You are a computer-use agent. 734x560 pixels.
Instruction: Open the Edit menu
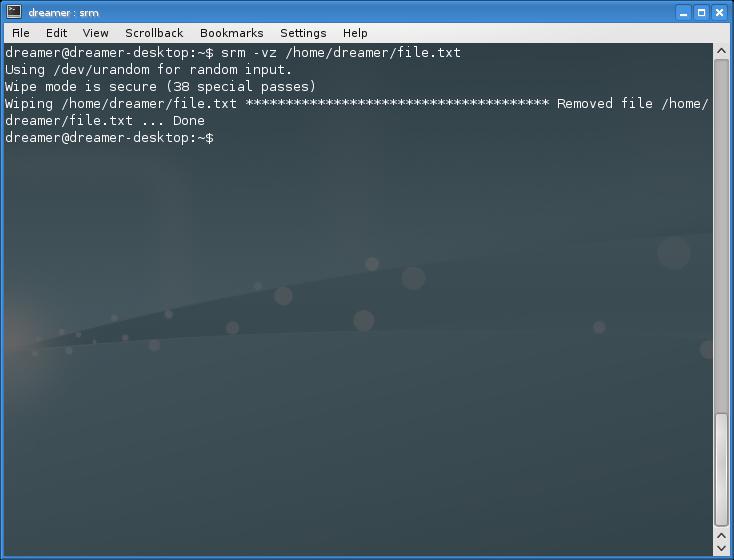56,33
